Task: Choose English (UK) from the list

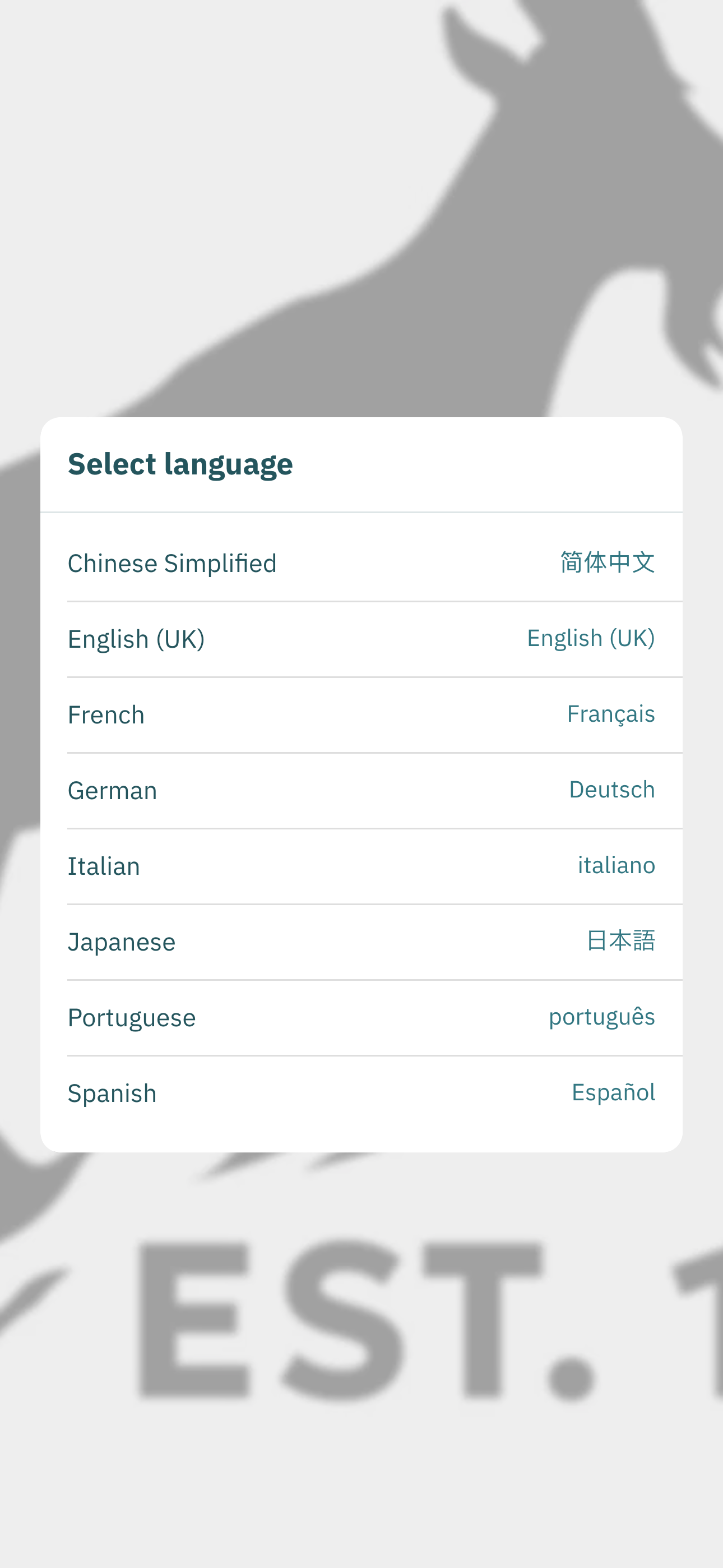Action: click(361, 639)
